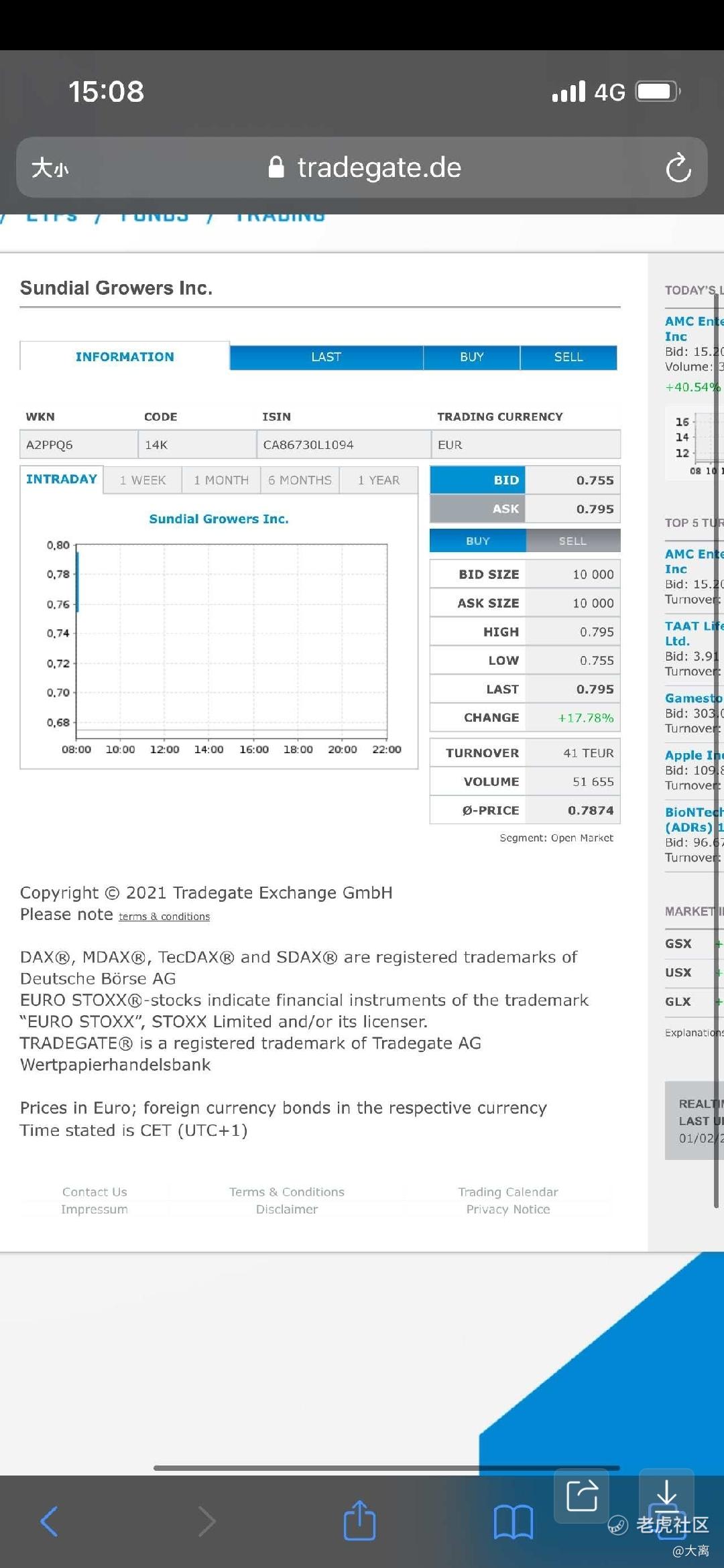Select the INFORMATION tab
Viewport: 724px width, 1568px height.
(x=125, y=356)
